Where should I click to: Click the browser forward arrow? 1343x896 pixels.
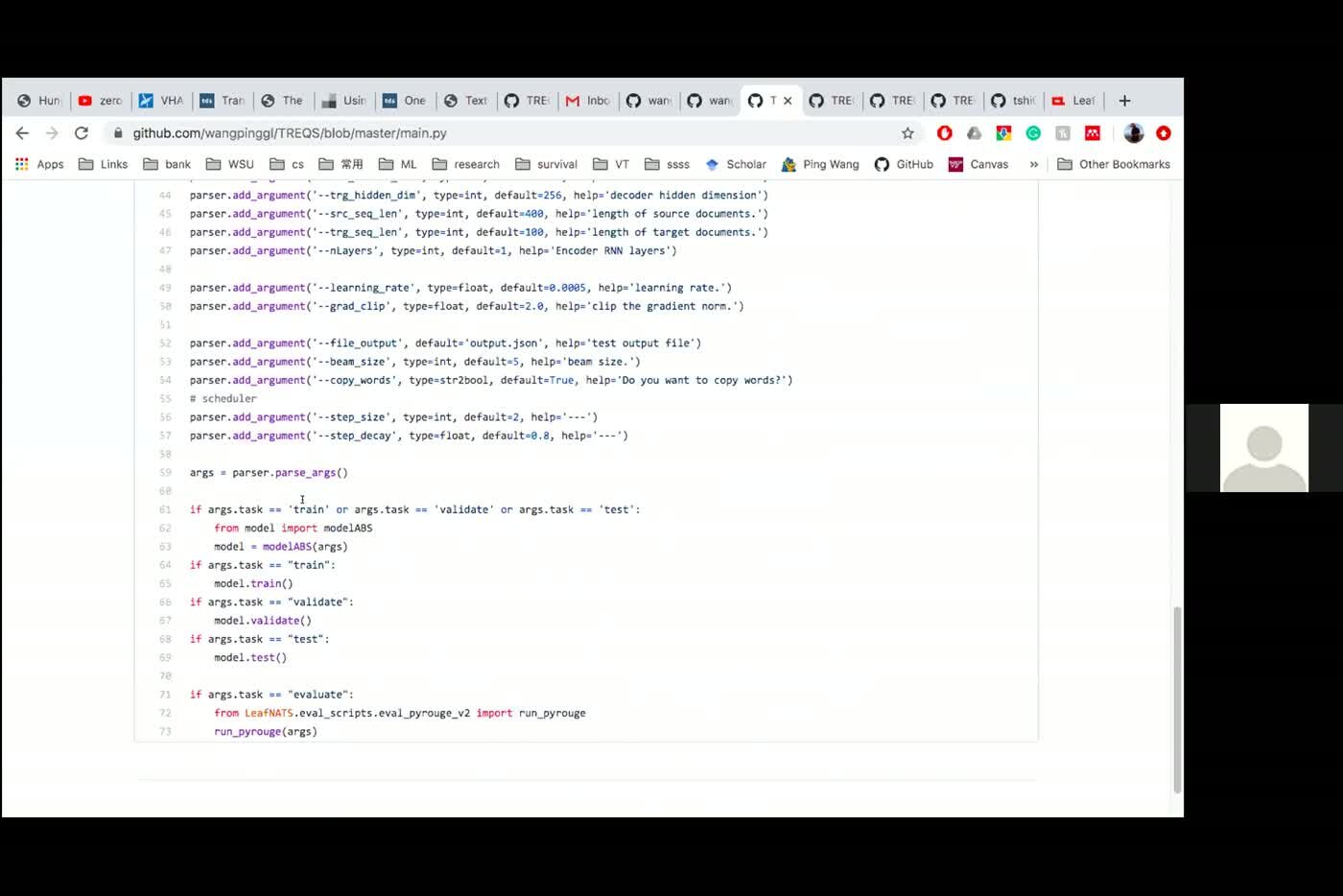coord(52,133)
